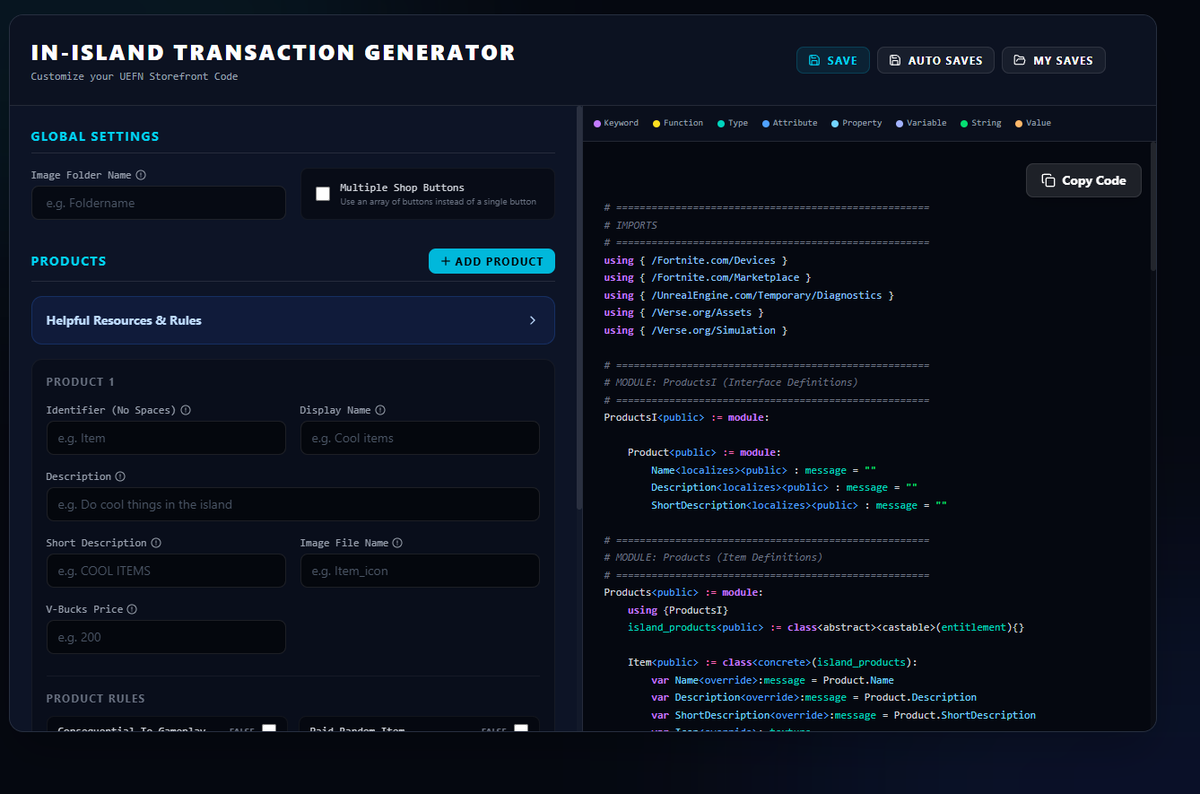Add a new product
The width and height of the screenshot is (1200, 794).
(x=492, y=261)
